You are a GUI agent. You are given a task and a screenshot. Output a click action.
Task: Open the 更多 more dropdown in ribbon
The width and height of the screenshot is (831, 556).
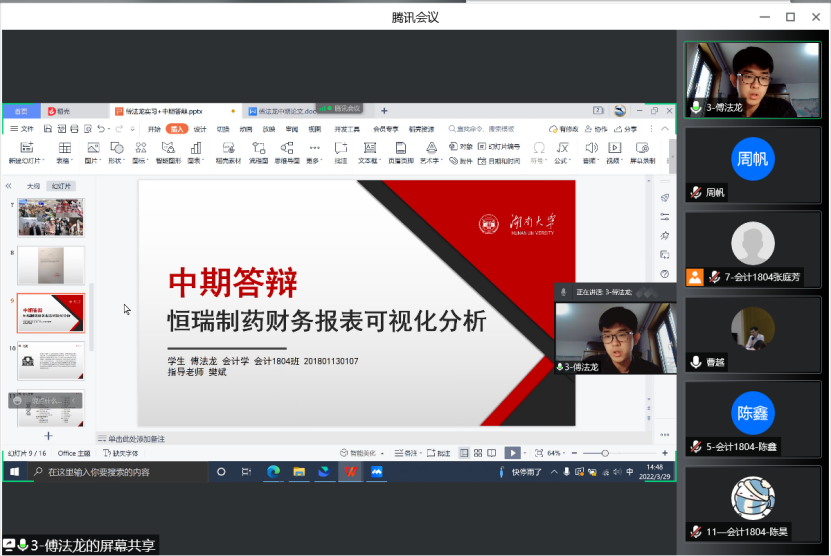[314, 153]
